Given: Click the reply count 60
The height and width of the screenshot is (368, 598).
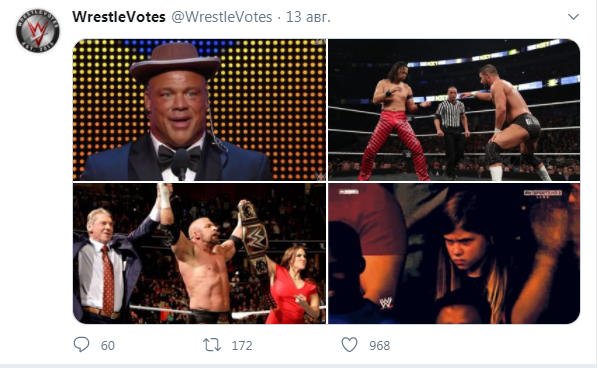Looking at the screenshot, I should (108, 346).
